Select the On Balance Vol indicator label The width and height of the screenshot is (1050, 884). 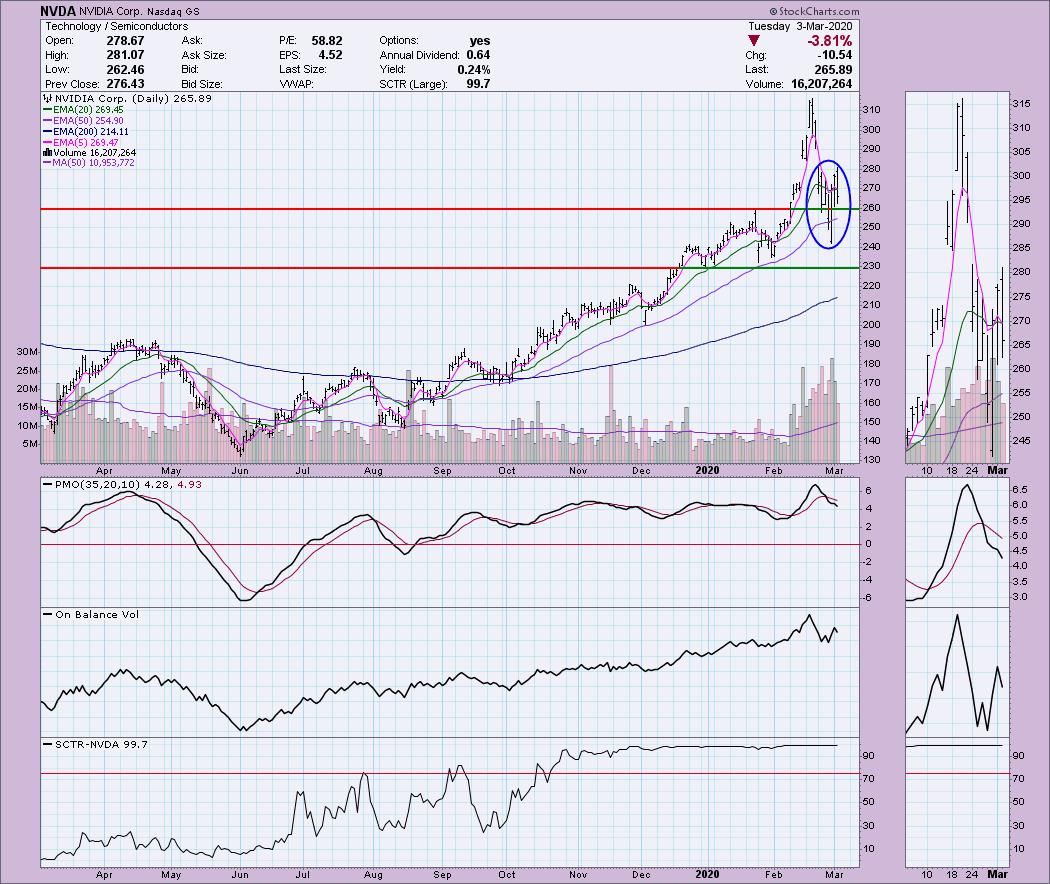[91, 614]
